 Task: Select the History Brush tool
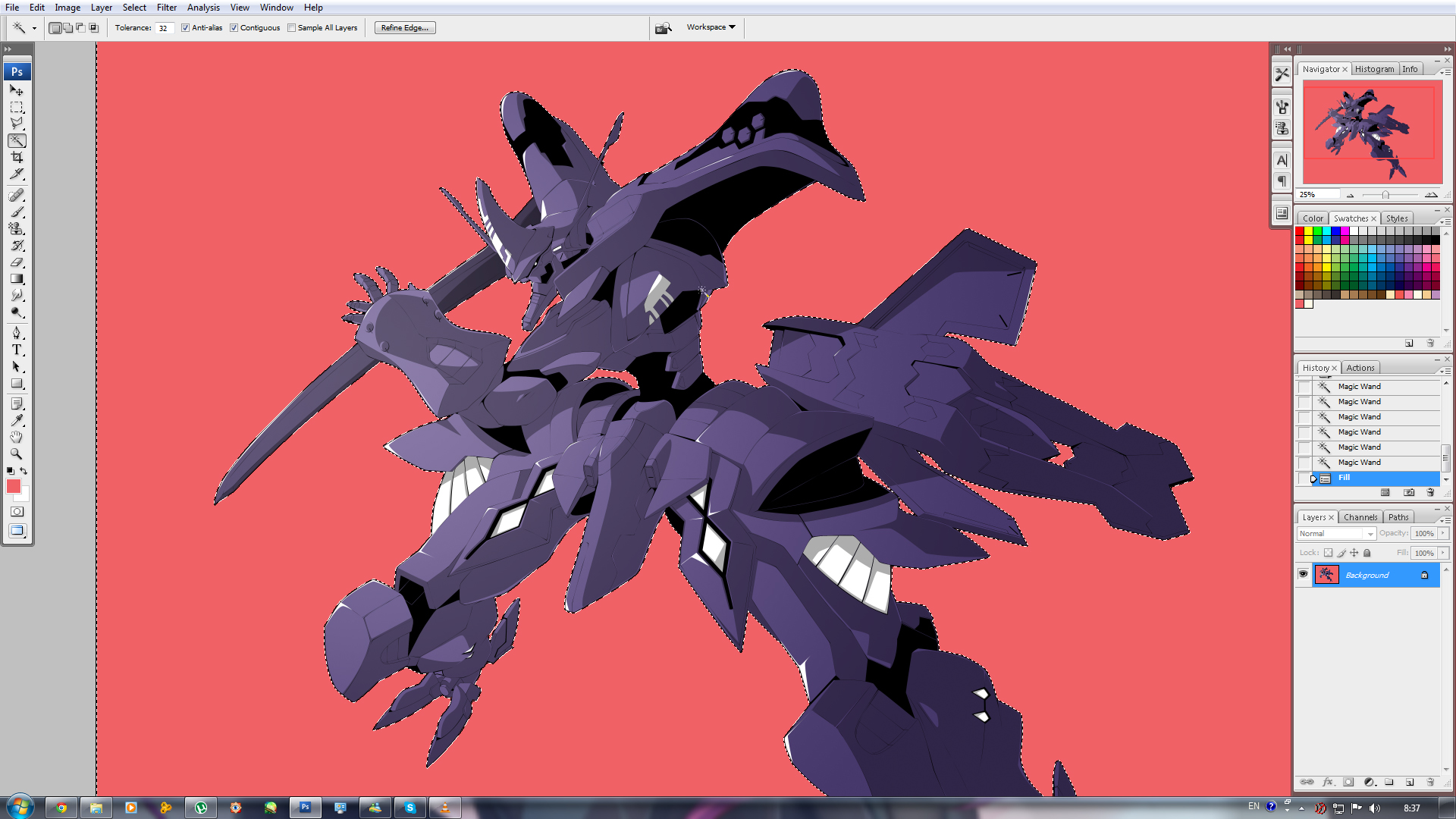pyautogui.click(x=17, y=245)
